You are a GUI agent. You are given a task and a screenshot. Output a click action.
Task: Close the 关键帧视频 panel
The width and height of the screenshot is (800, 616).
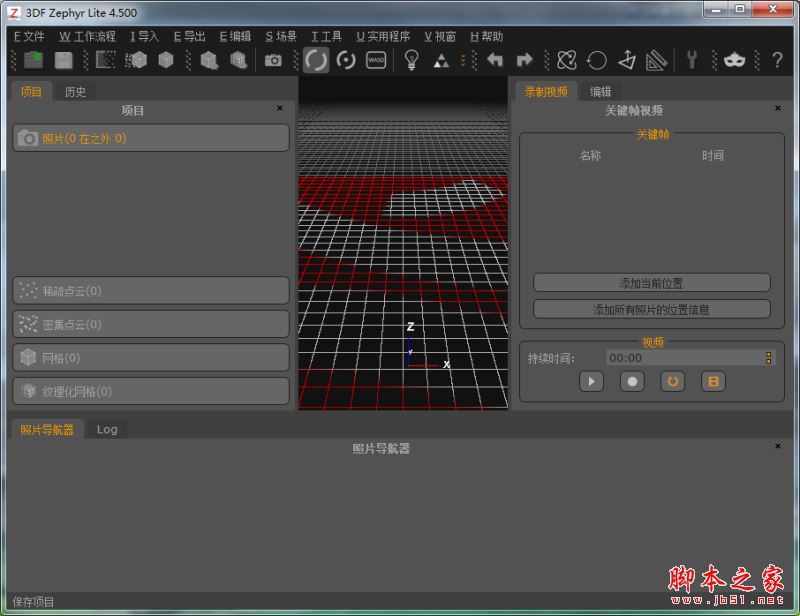point(778,108)
